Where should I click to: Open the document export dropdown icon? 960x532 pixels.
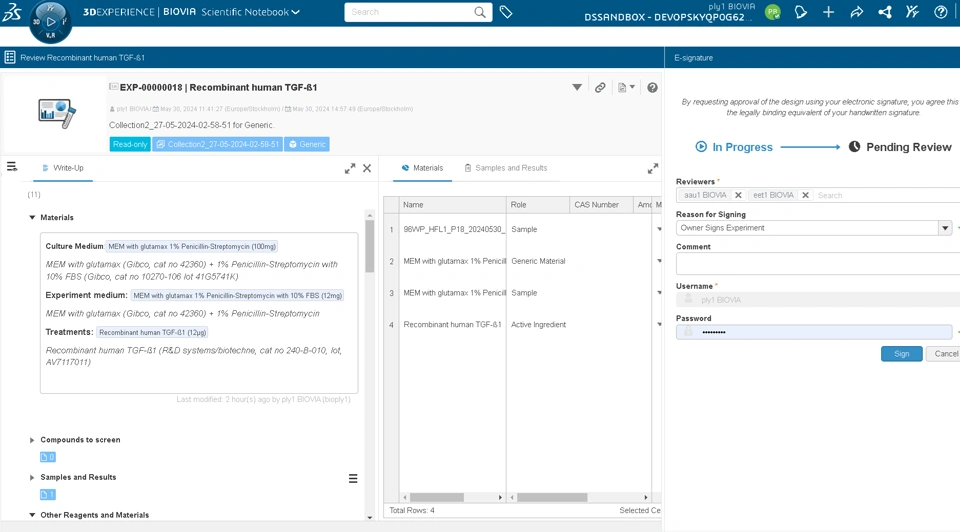(x=626, y=88)
